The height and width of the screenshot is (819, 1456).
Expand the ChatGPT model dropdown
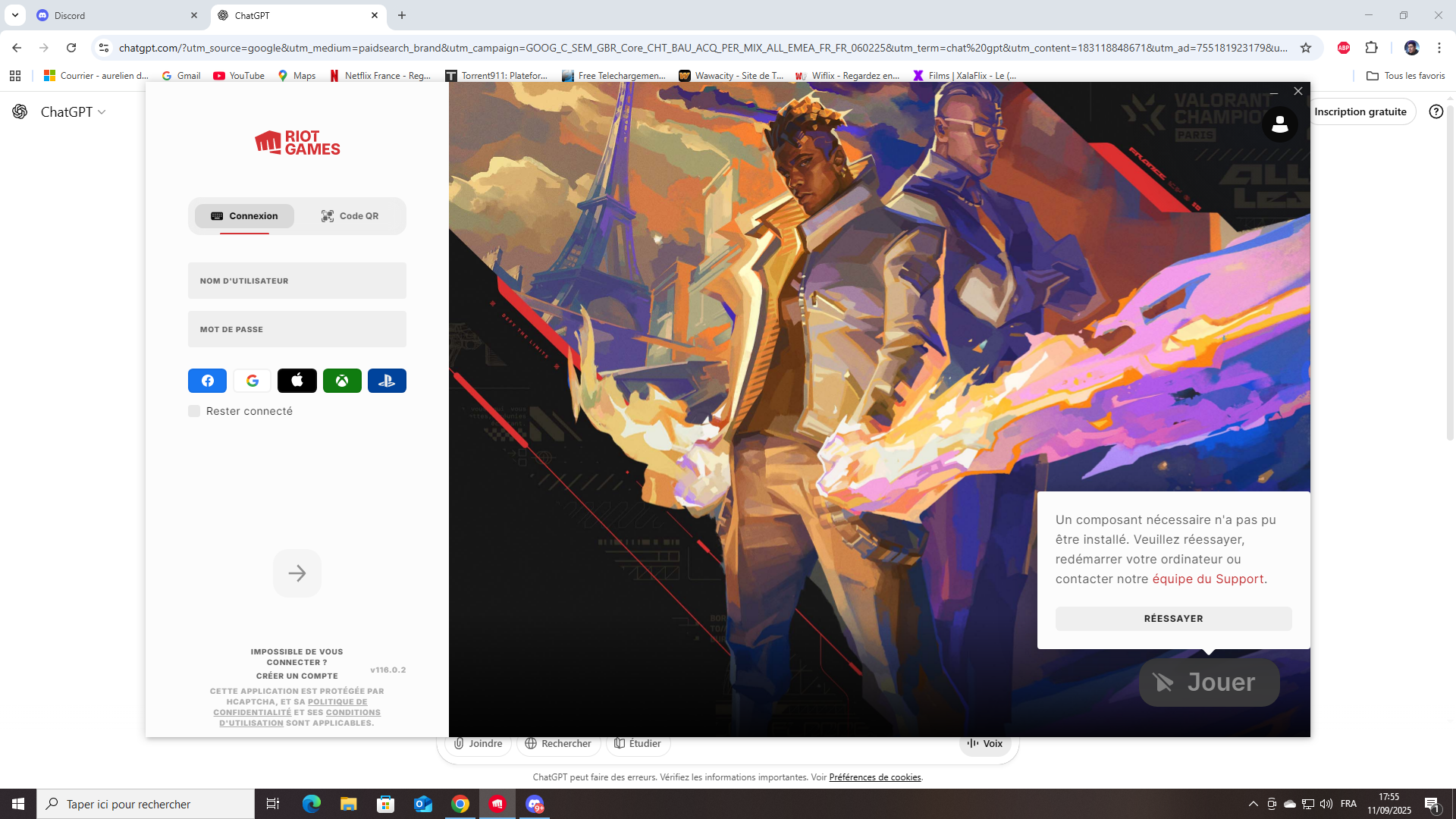(73, 111)
